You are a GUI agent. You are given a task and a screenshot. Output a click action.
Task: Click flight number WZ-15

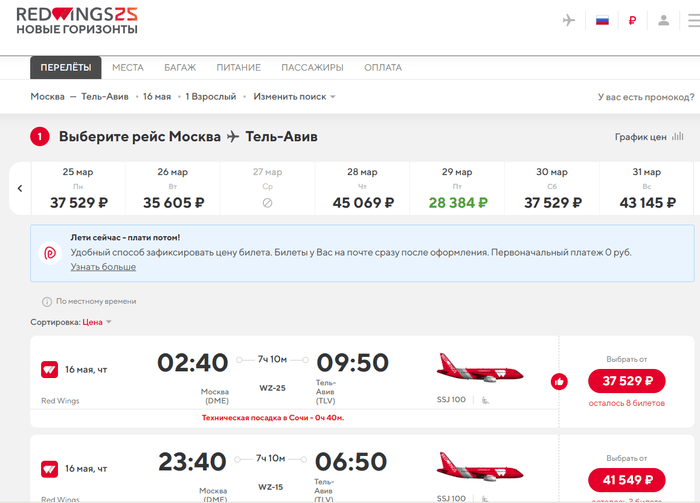coord(271,487)
